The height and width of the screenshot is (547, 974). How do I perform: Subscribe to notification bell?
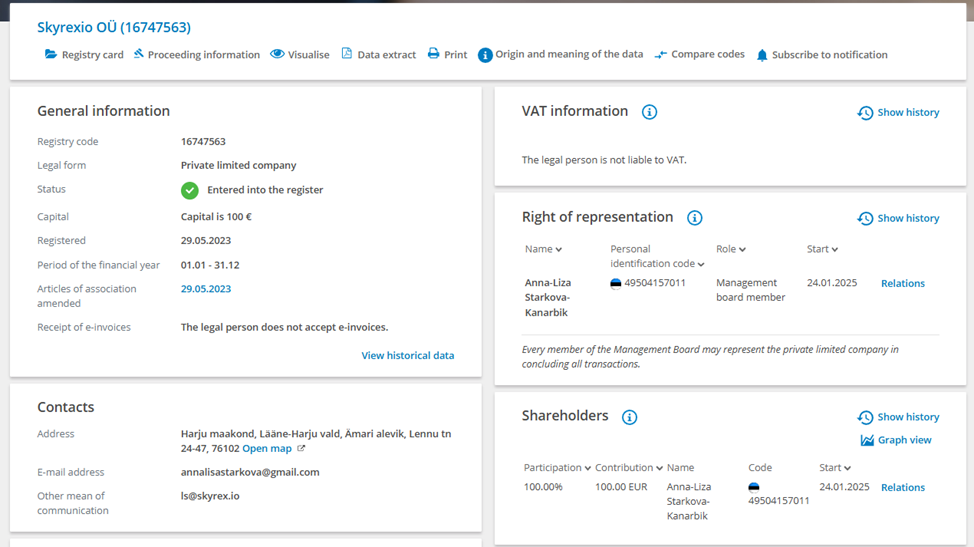click(x=821, y=55)
